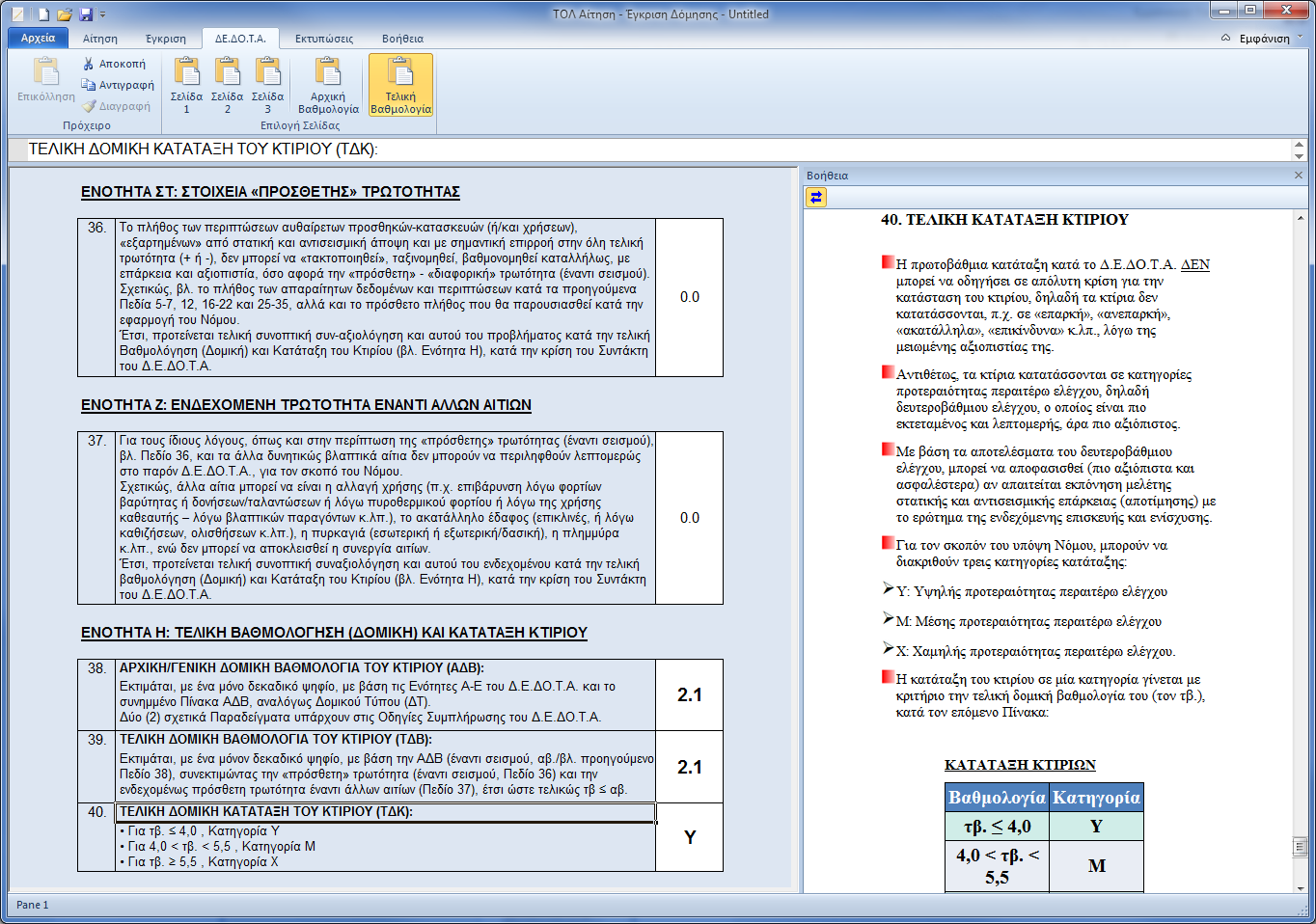Open the Αρχική Βαθμολογία page
1316x924 pixels.
328,85
